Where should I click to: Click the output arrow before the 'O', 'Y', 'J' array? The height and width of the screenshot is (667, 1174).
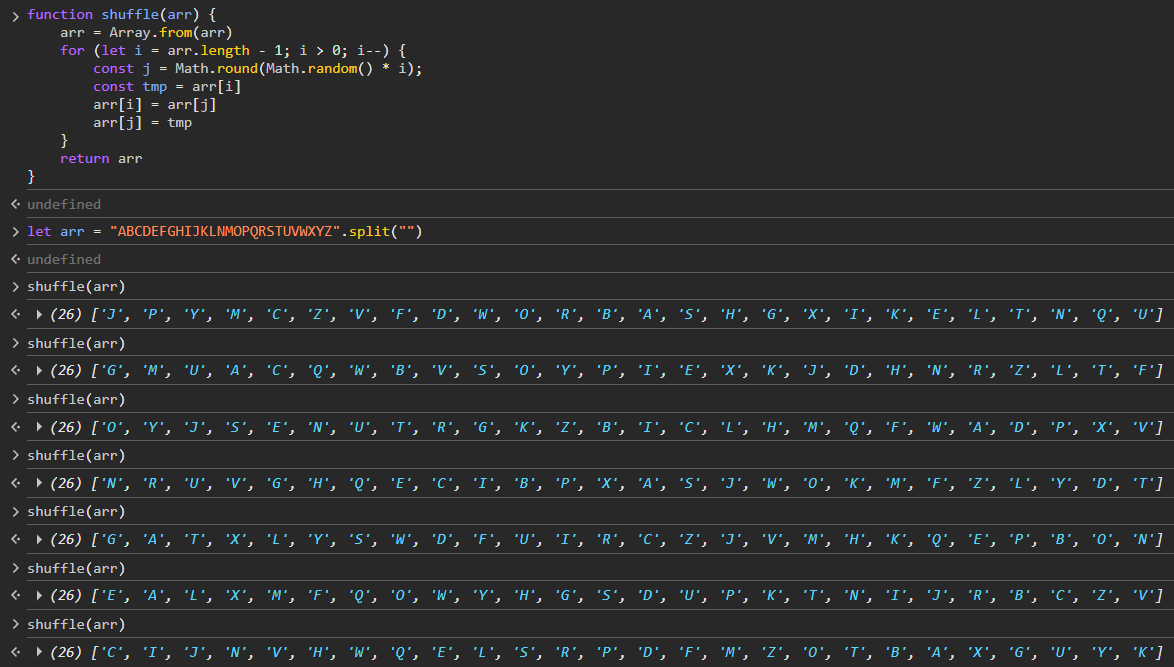tap(15, 427)
